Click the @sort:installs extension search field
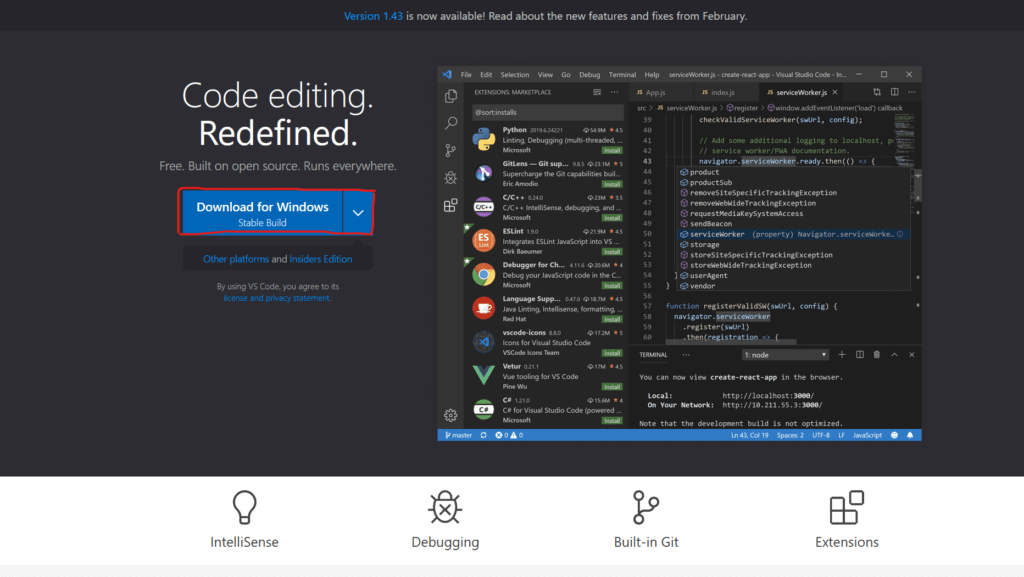This screenshot has width=1024, height=577. coord(545,112)
